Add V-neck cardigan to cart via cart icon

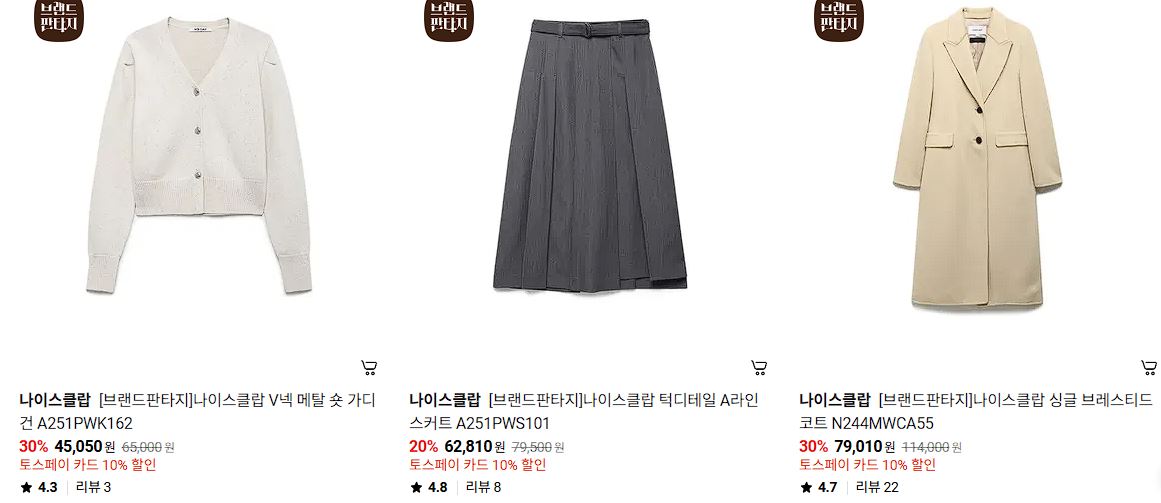click(369, 367)
